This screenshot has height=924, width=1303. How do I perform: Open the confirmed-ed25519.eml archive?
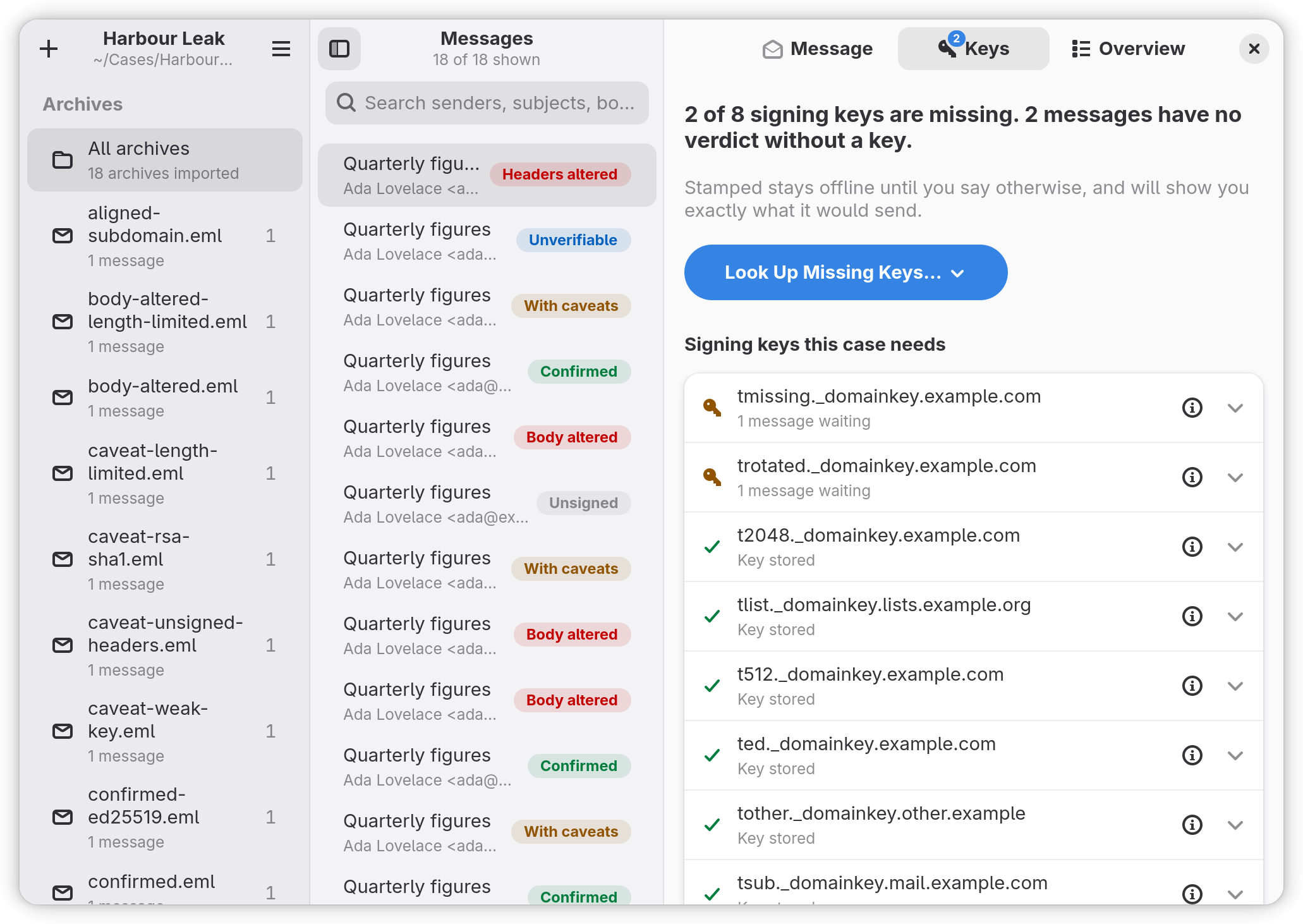coord(164,817)
